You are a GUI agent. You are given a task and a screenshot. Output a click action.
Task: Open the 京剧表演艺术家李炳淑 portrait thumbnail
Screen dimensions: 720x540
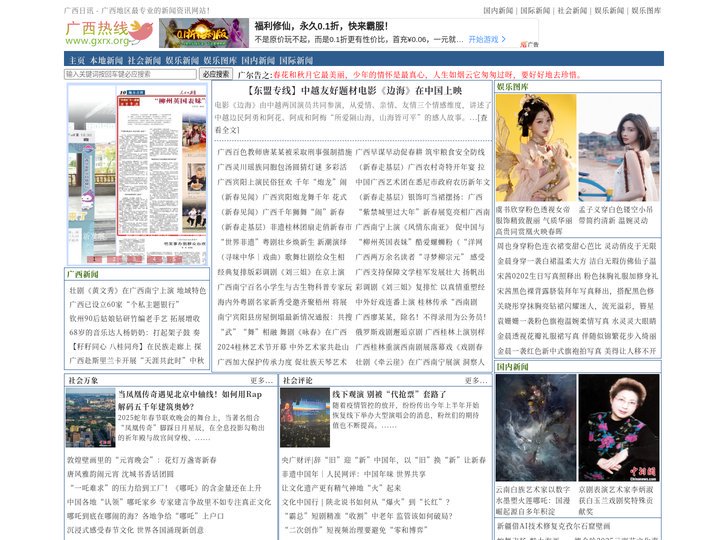(619, 428)
